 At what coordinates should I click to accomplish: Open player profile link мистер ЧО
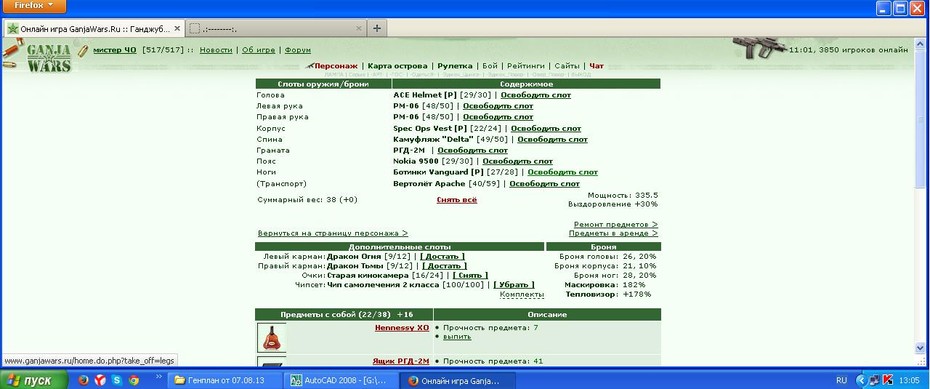pyautogui.click(x=114, y=50)
